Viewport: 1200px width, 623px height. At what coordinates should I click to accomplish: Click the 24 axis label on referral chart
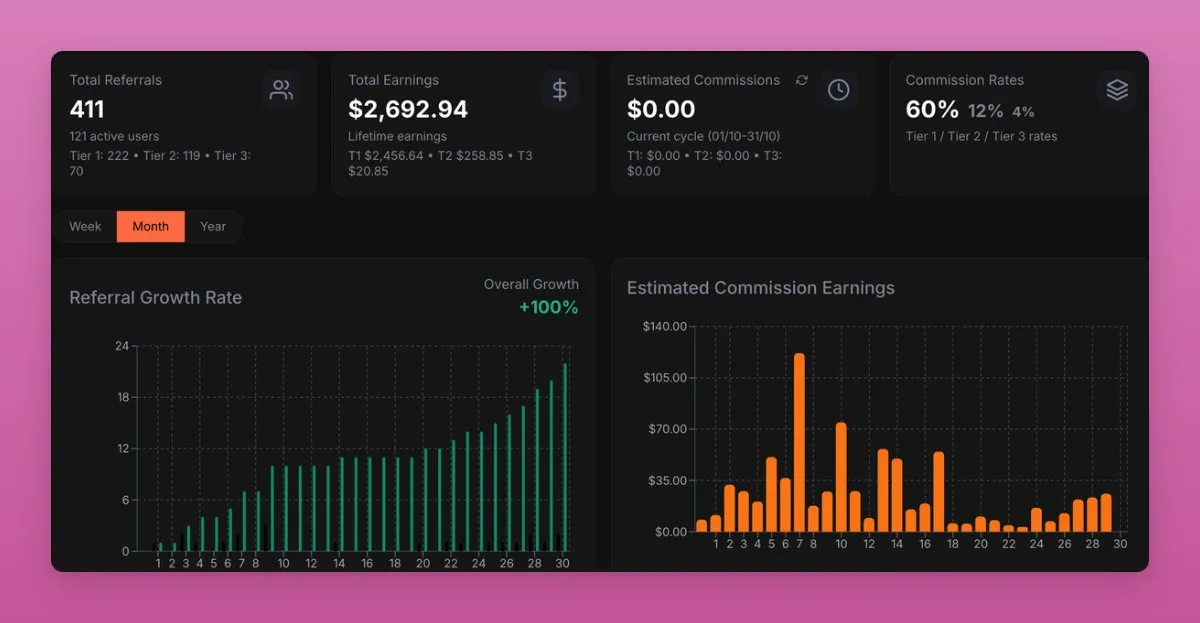pos(122,346)
